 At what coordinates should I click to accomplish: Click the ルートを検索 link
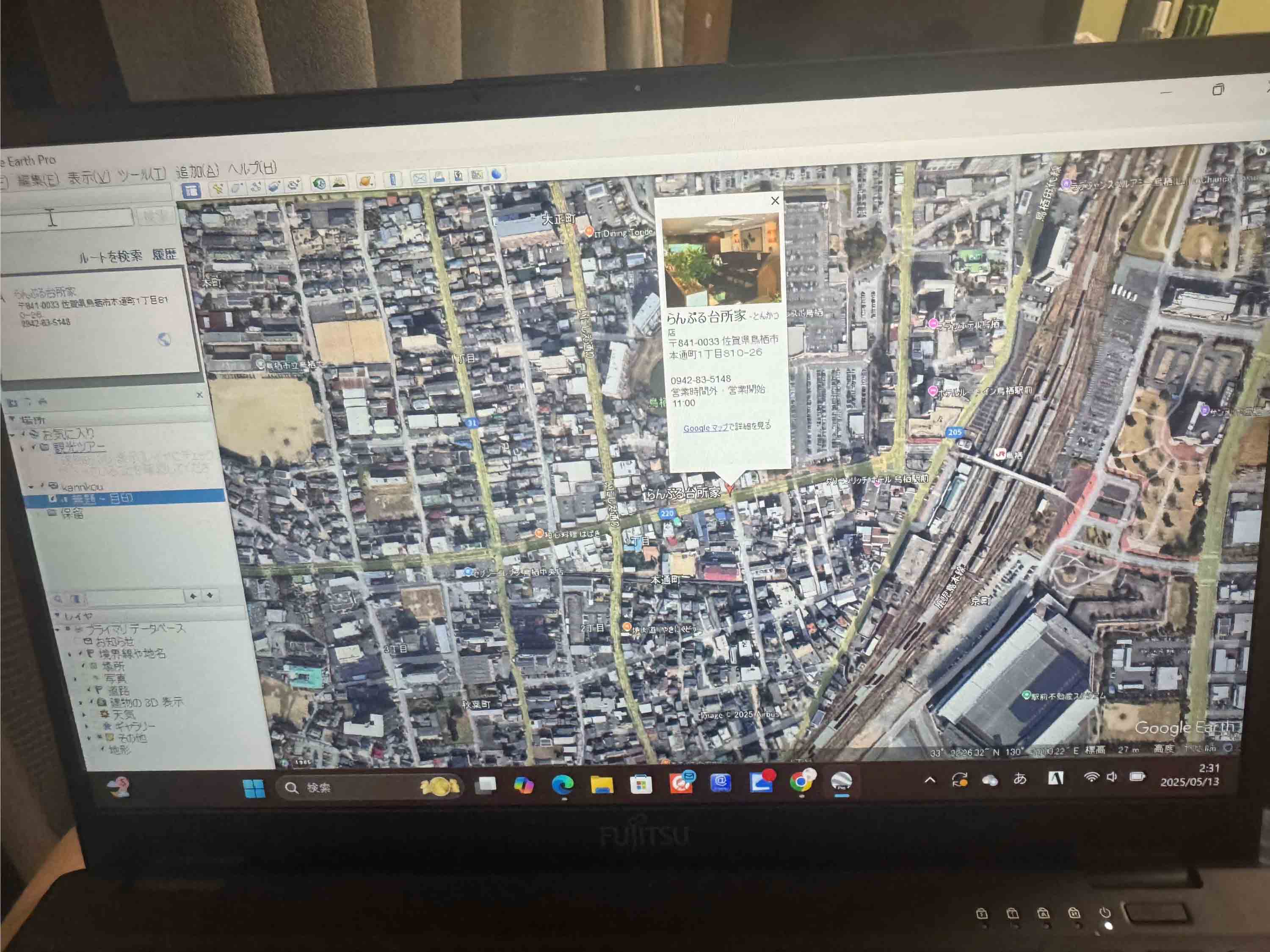111,256
